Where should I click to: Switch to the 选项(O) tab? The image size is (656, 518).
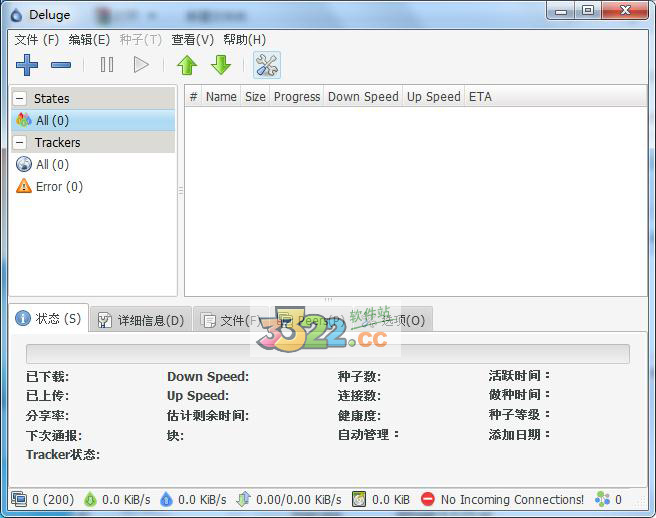[395, 321]
